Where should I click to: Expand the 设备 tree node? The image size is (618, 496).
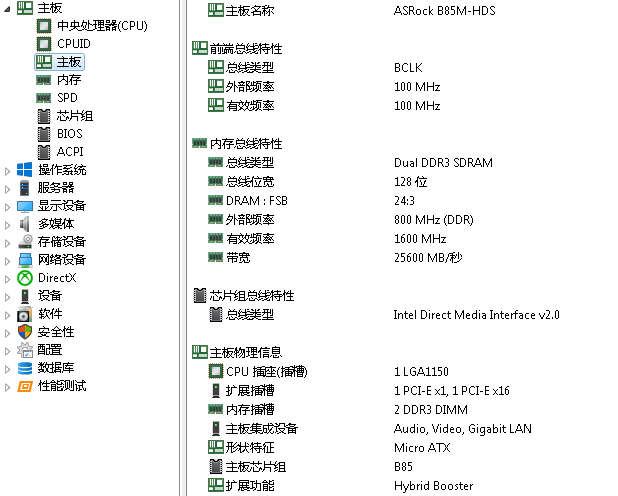(x=7, y=297)
